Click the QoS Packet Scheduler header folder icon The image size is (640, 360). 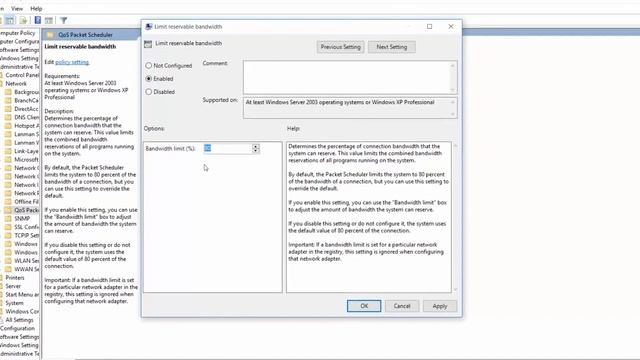pos(50,35)
